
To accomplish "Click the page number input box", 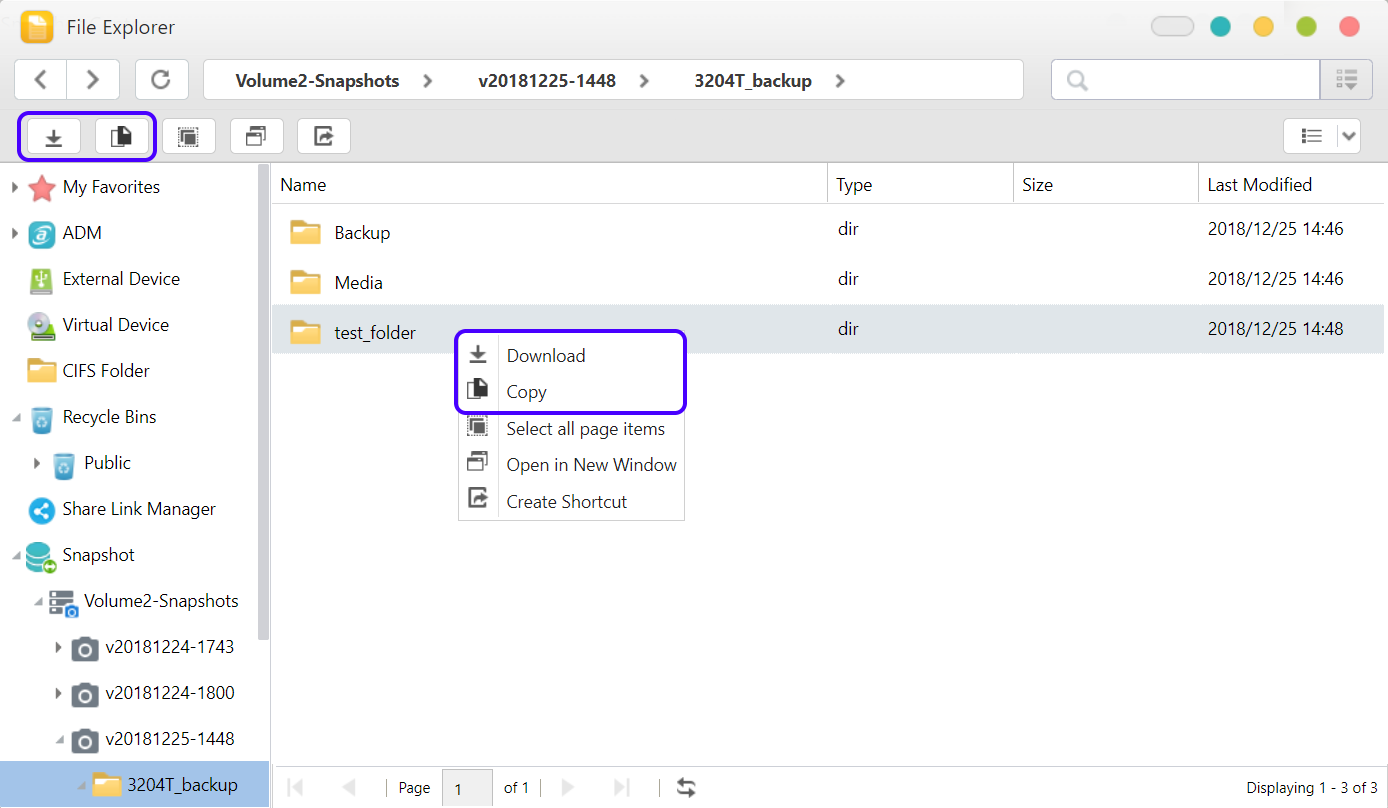I will click(466, 788).
